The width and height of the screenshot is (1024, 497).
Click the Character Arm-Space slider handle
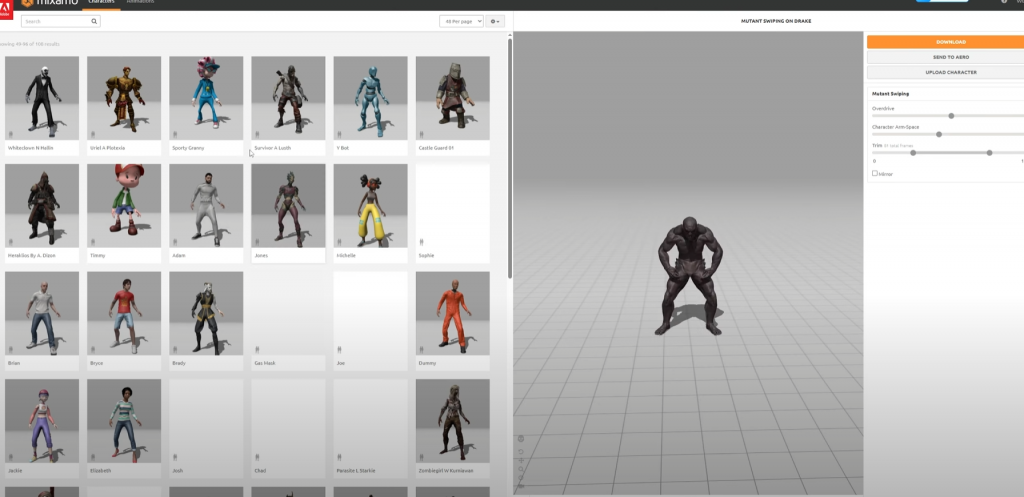click(938, 134)
